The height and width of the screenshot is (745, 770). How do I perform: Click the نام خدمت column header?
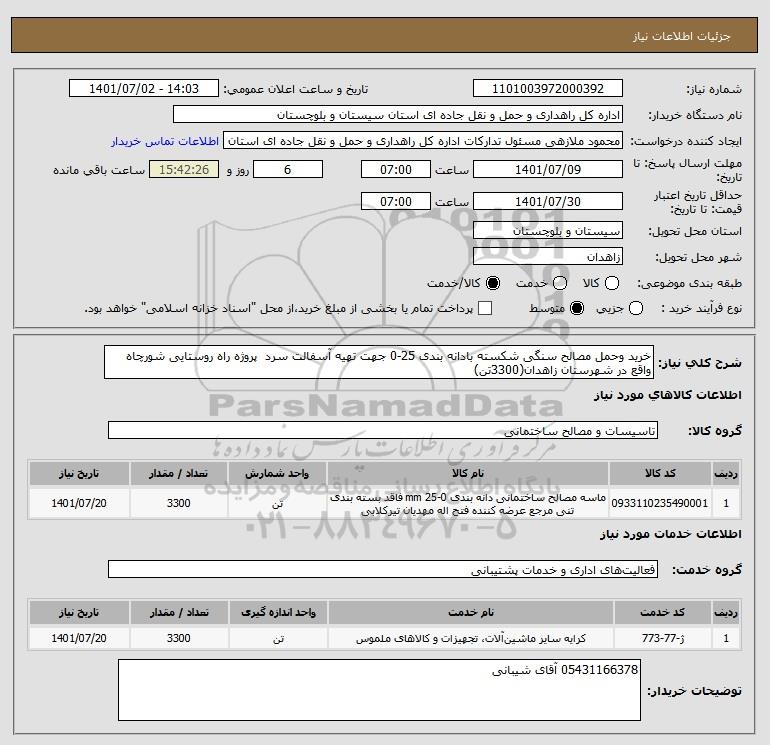[x=470, y=612]
